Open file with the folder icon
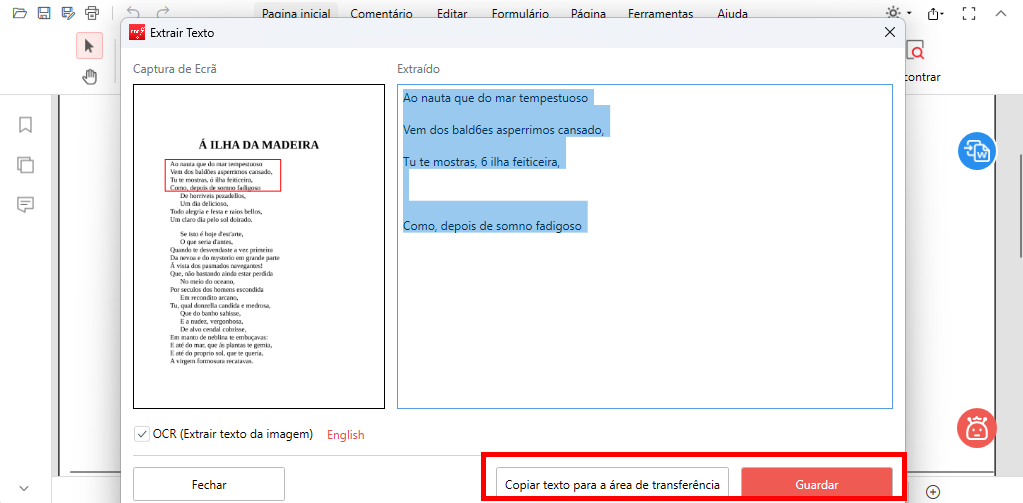Image resolution: width=1023 pixels, height=503 pixels. [20, 12]
